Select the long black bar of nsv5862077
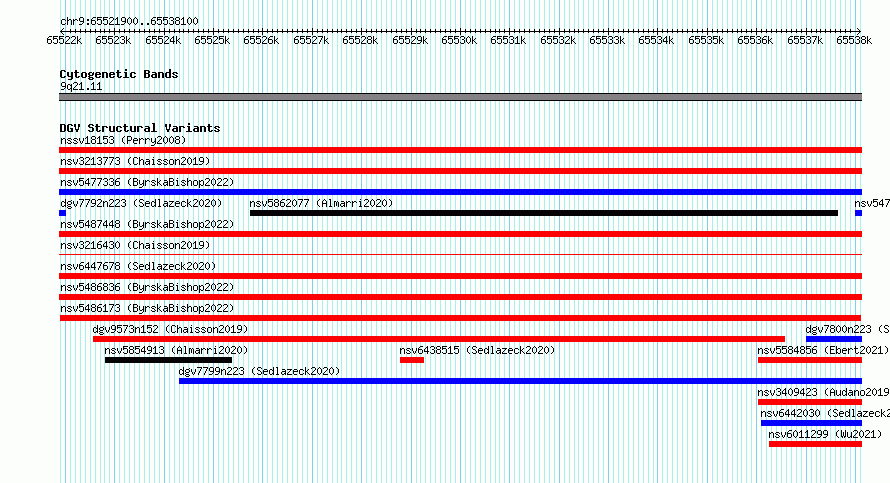This screenshot has height=483, width=890. click(544, 213)
